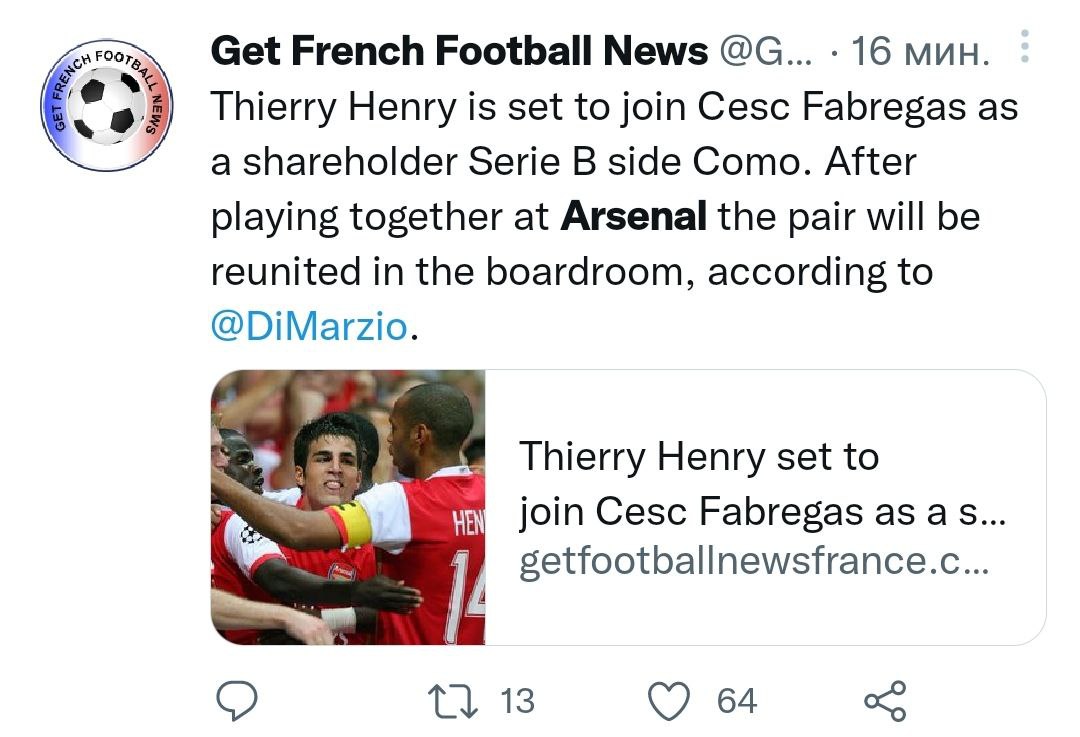
Task: Open the tweet's three-dot more options menu
Action: [1024, 47]
